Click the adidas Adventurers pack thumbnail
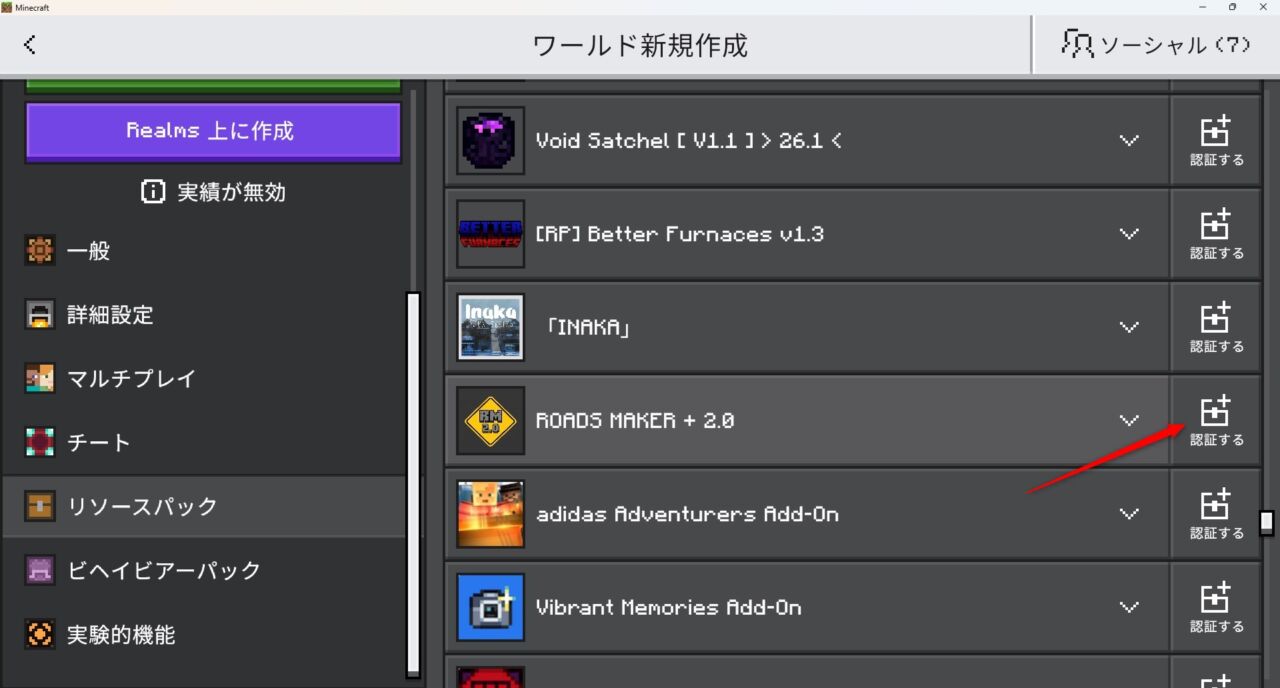The image size is (1280, 688). coord(490,514)
